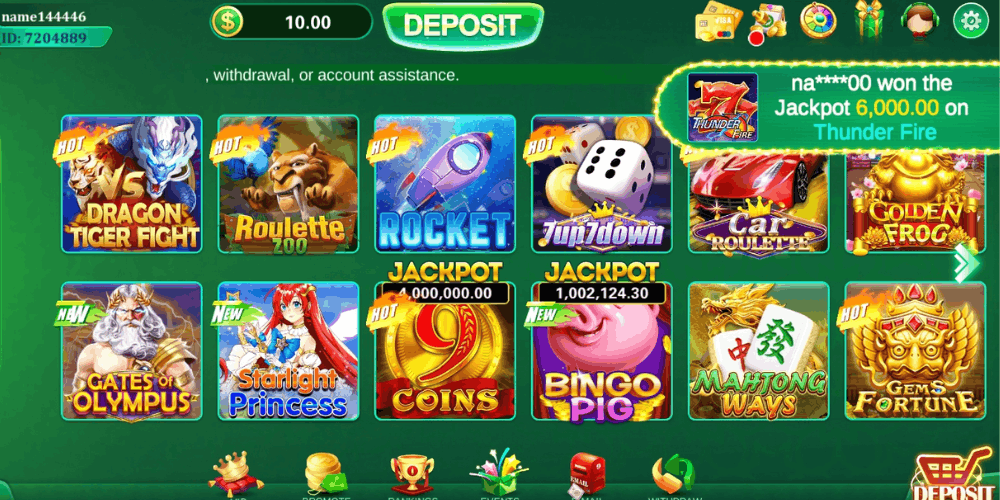Show next games with right chevron
This screenshot has width=1000, height=500.
click(966, 263)
